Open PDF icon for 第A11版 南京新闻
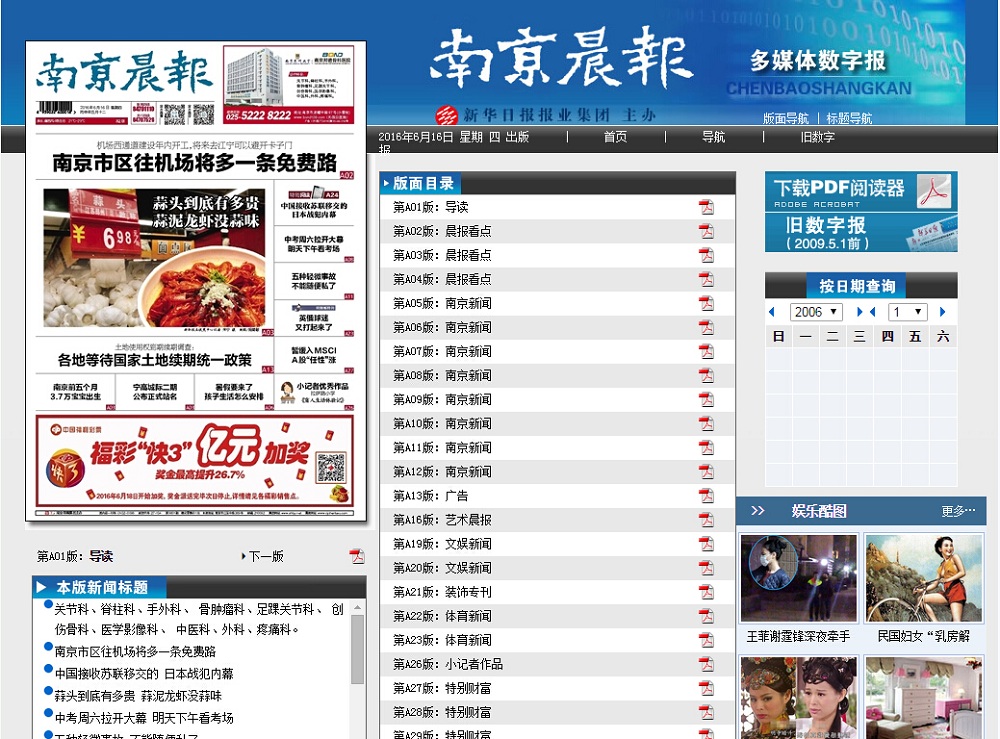The height and width of the screenshot is (739, 1000). coord(706,448)
